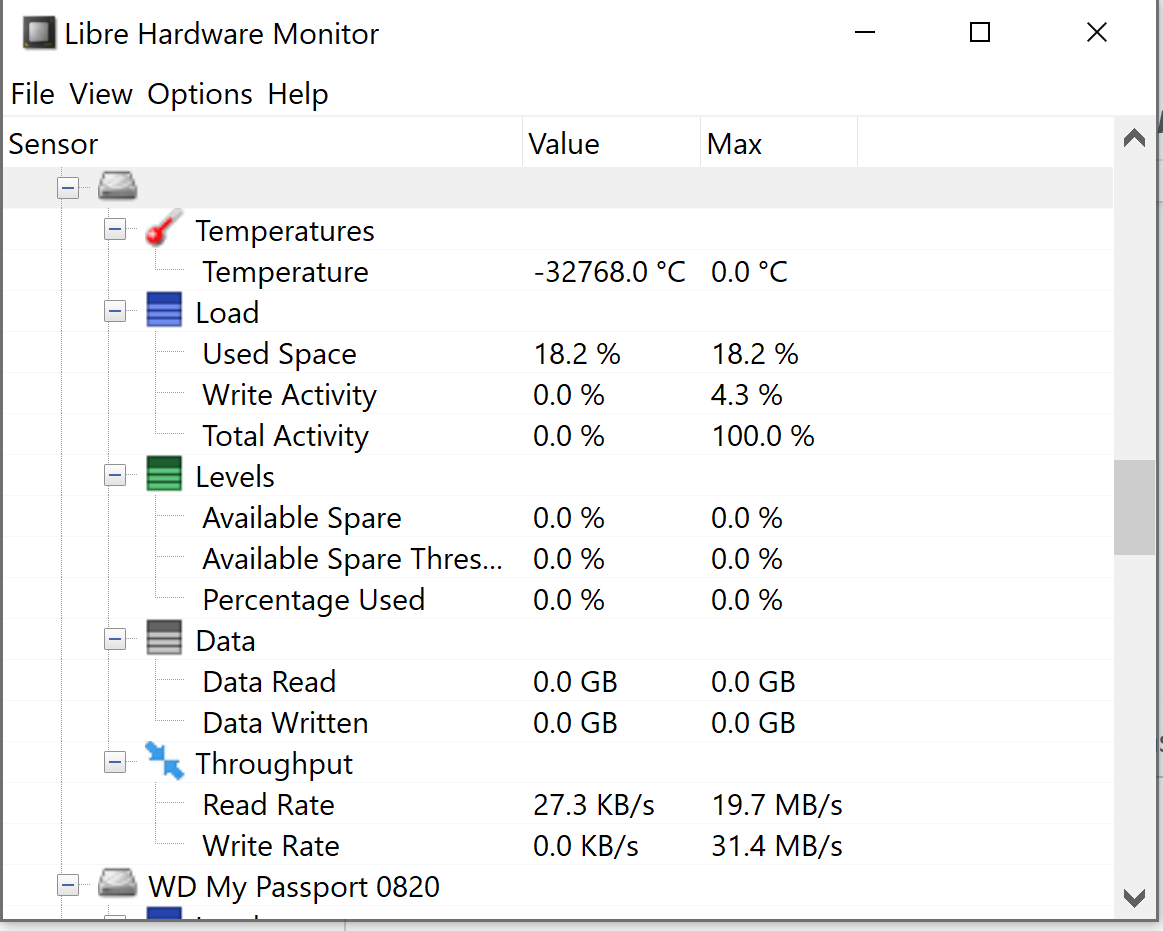Collapse the topmost drive tree node
The image size is (1163, 931).
click(x=68, y=186)
